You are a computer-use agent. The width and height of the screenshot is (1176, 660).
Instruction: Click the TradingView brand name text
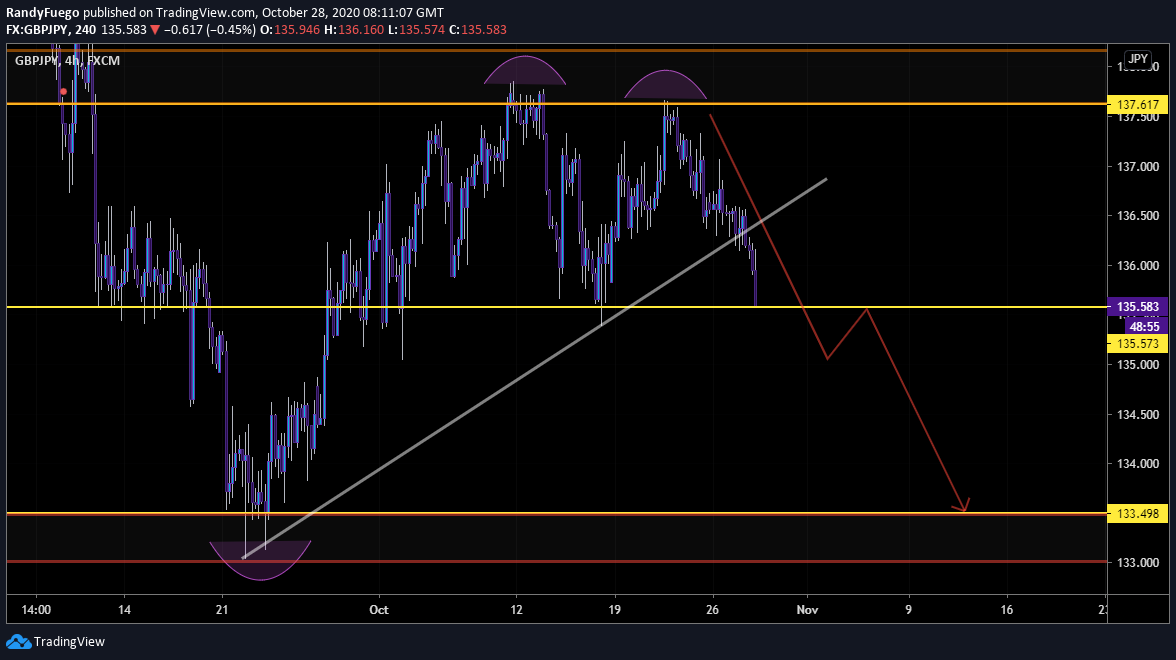[69, 642]
